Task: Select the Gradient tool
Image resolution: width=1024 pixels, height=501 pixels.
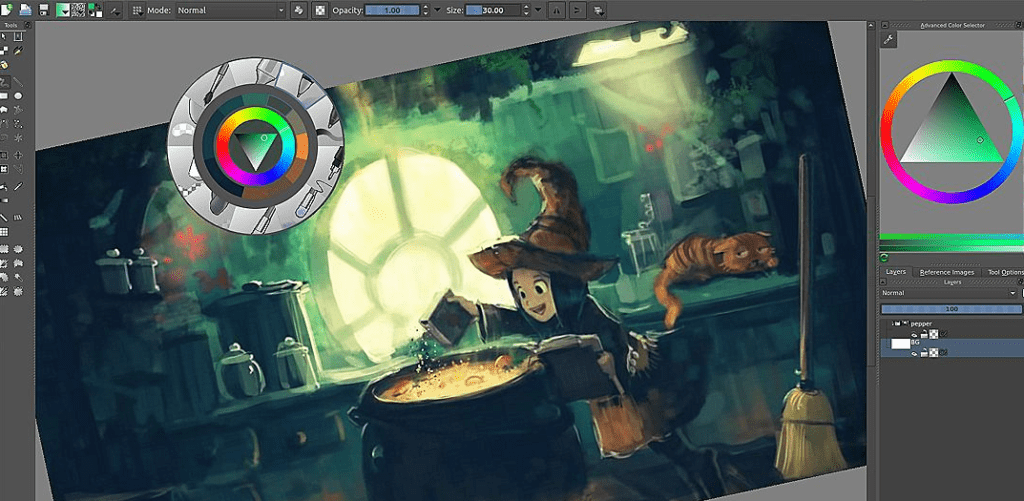Action: pyautogui.click(x=4, y=200)
